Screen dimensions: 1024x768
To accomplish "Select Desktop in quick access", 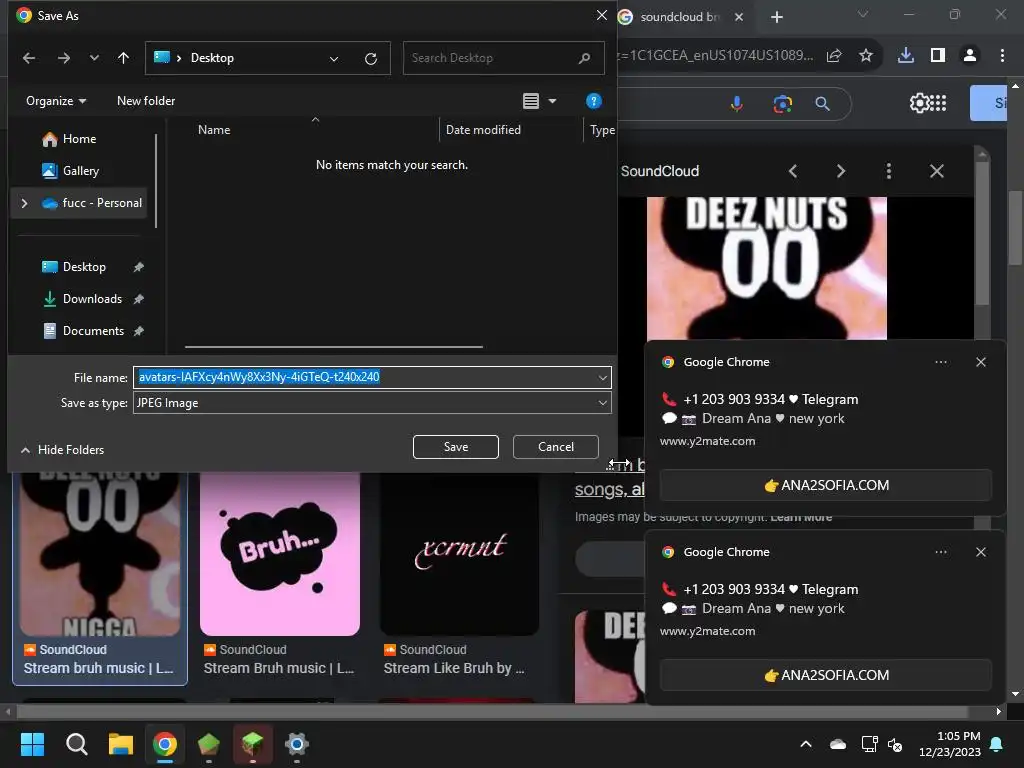I will [84, 267].
